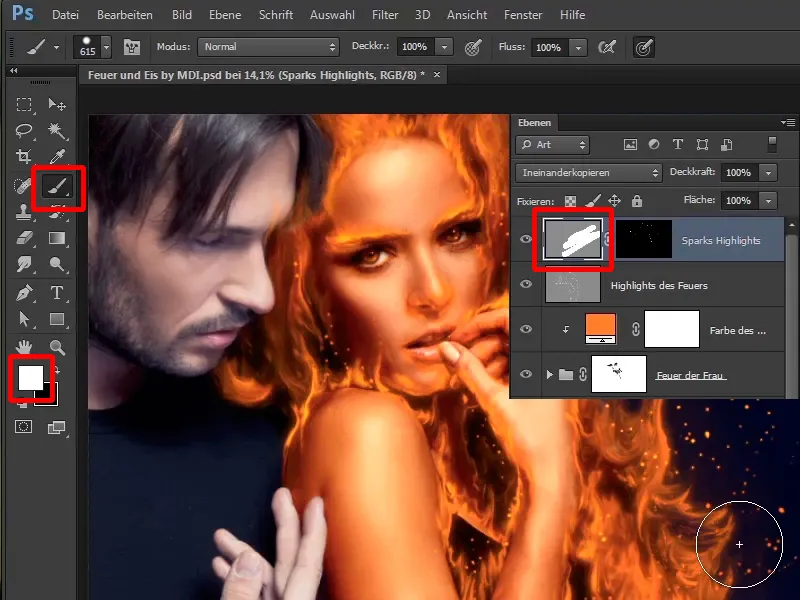Open the Filter menu
This screenshot has width=800, height=600.
385,15
